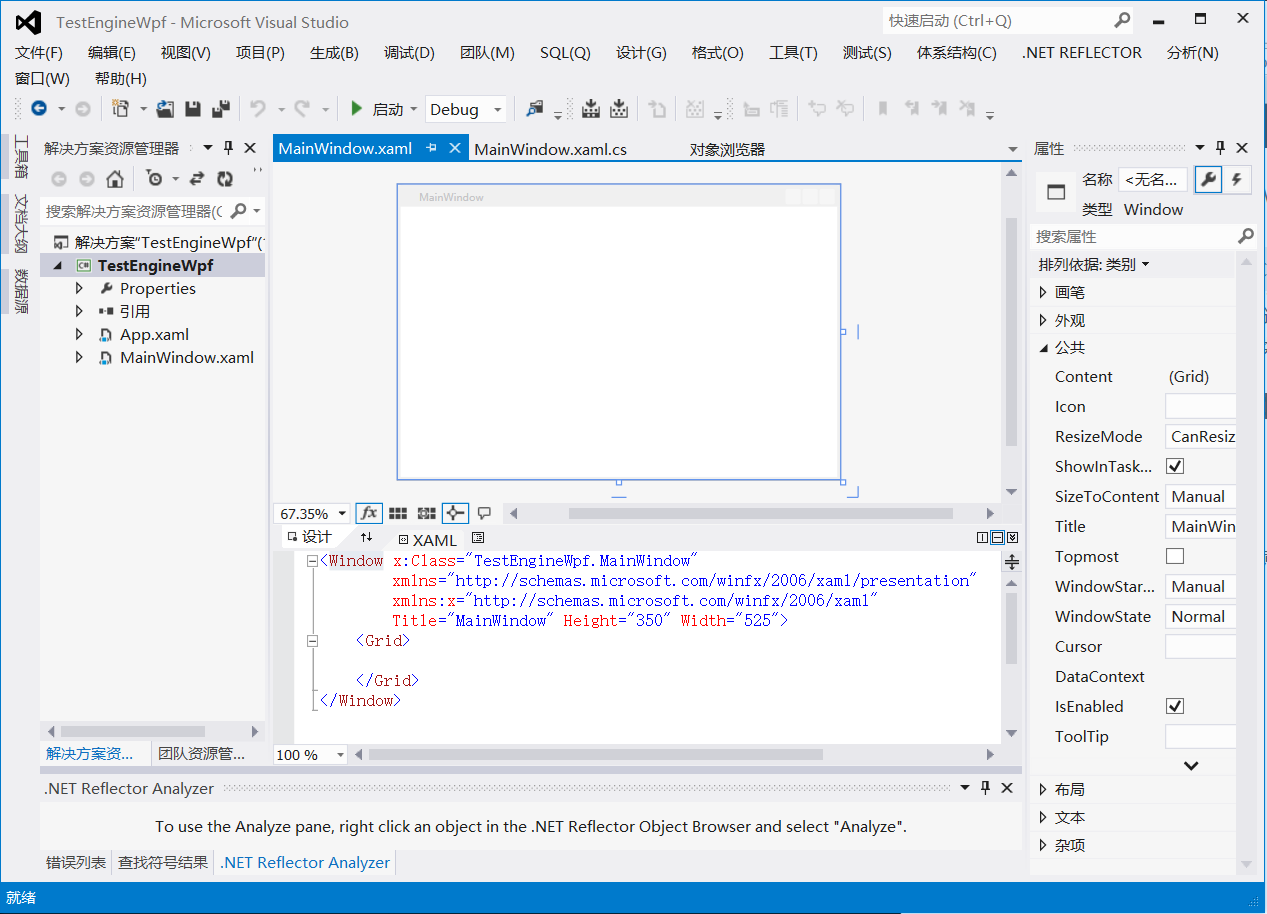Screen dimensions: 1267x914
Task: Open the Debug configuration dropdown
Action: tap(497, 110)
